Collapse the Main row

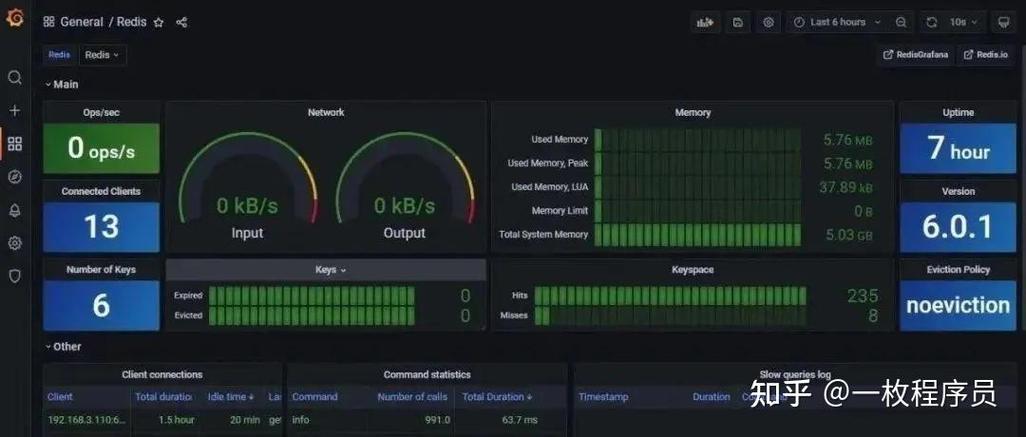(x=62, y=84)
